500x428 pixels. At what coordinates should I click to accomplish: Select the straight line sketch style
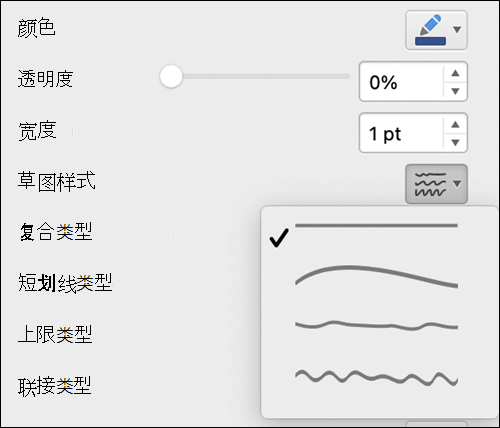click(376, 226)
